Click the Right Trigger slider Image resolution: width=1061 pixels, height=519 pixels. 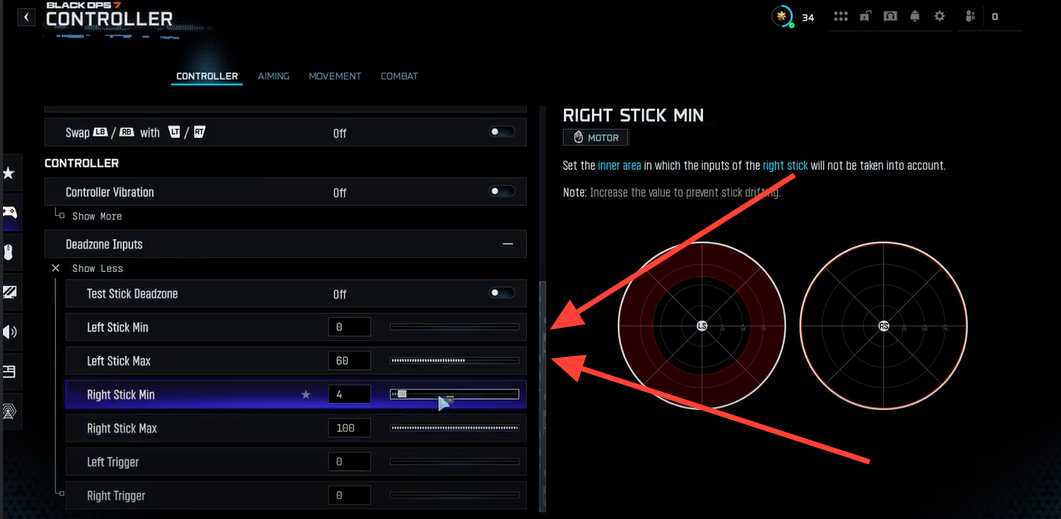[454, 495]
